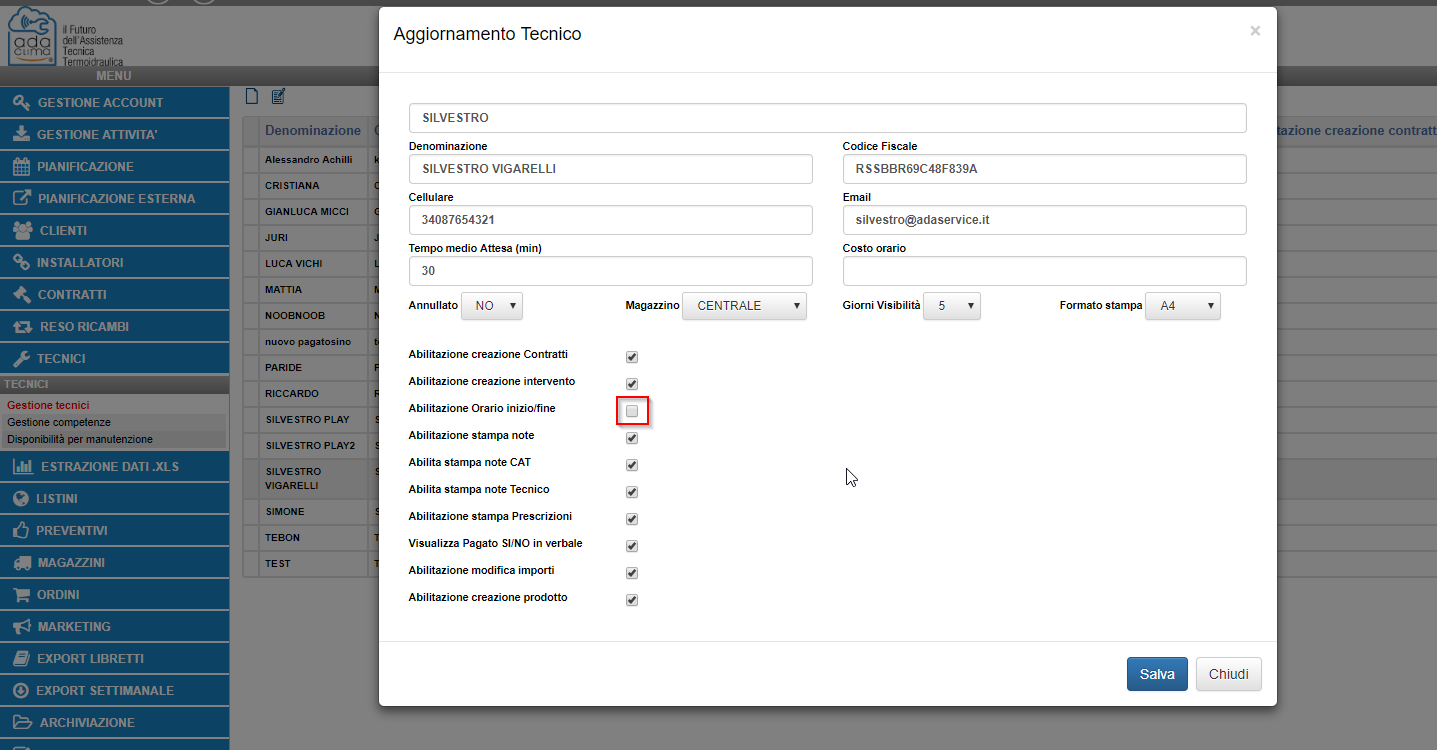This screenshot has width=1437, height=750.
Task: Toggle Abilita stampa note Tecnico checkbox
Action: pyautogui.click(x=632, y=492)
